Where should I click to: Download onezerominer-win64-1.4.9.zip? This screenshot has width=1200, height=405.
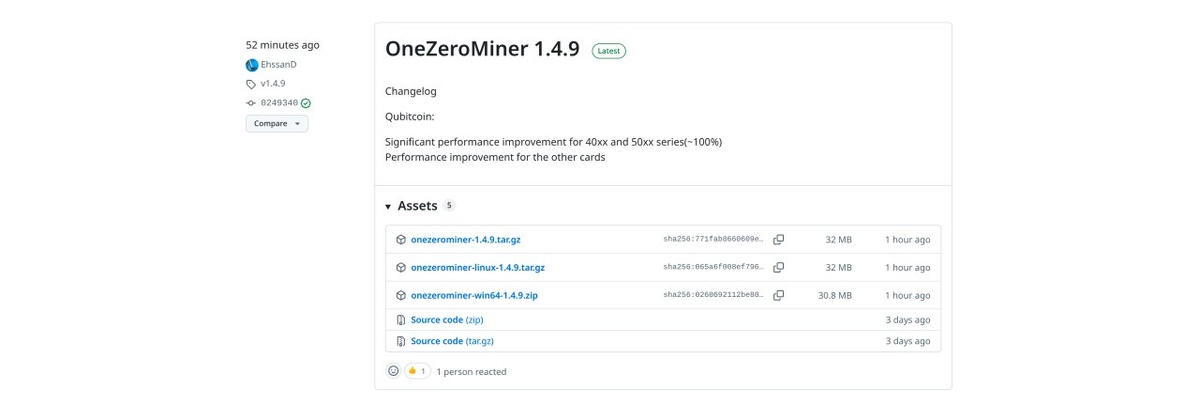474,296
